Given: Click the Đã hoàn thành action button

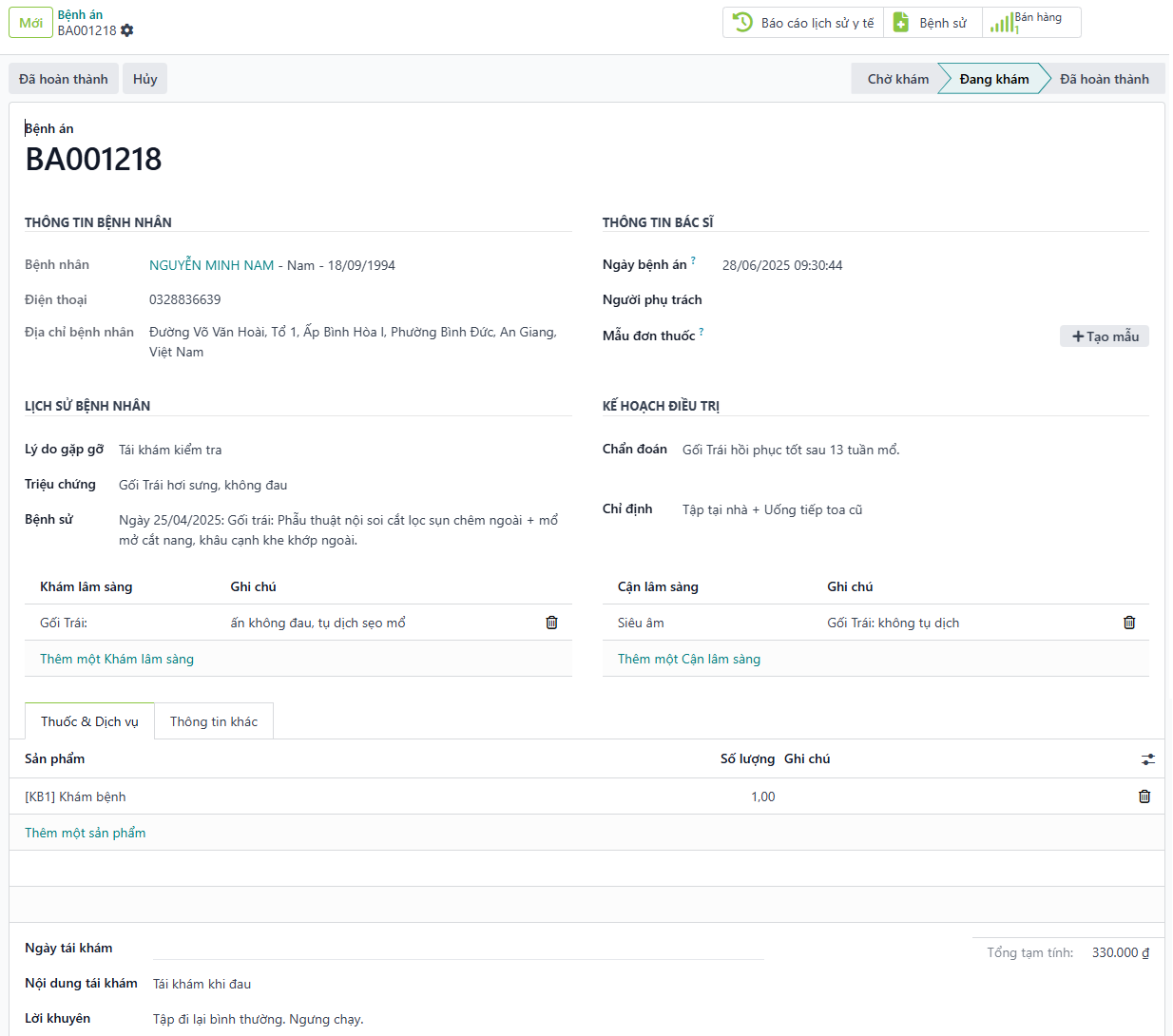Looking at the screenshot, I should (x=64, y=79).
